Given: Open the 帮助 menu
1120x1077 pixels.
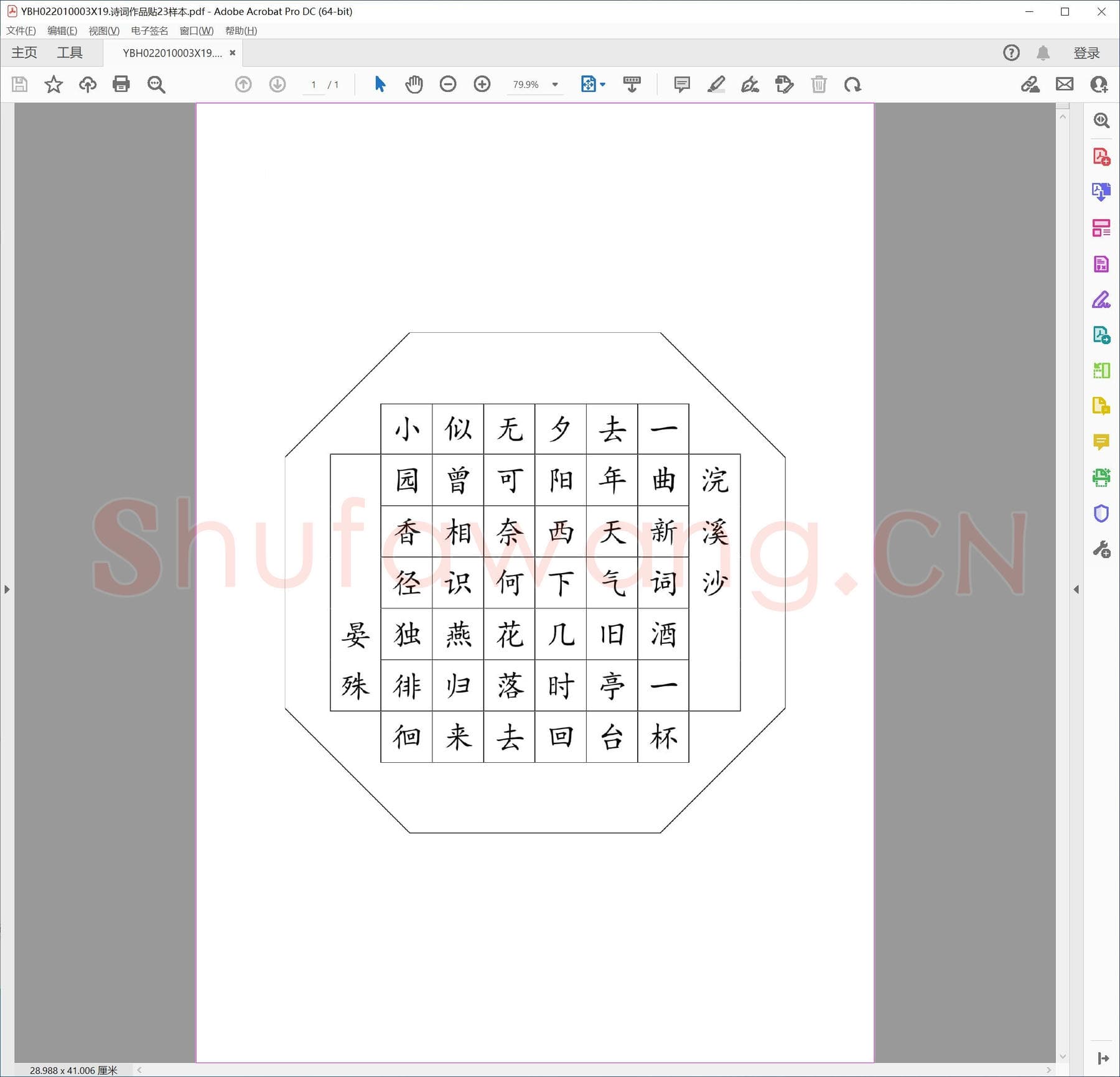Looking at the screenshot, I should 241,30.
